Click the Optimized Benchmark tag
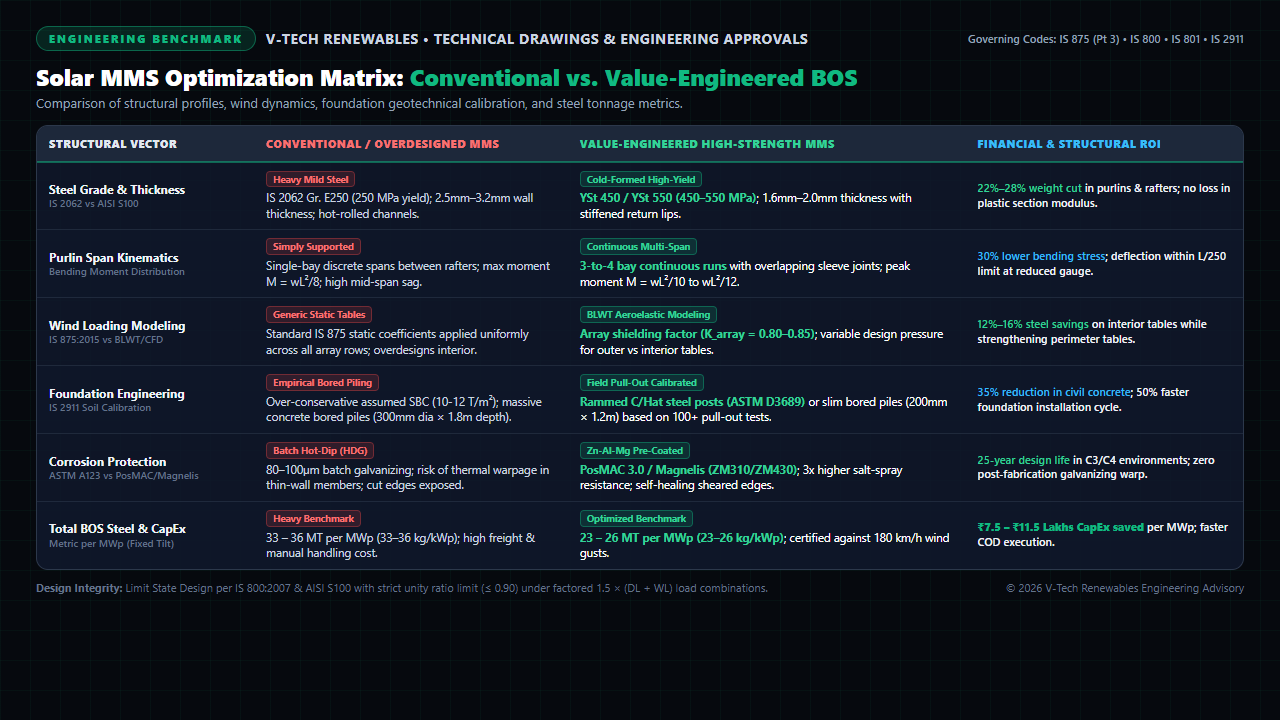Screen dimensions: 1280x720 (636, 519)
